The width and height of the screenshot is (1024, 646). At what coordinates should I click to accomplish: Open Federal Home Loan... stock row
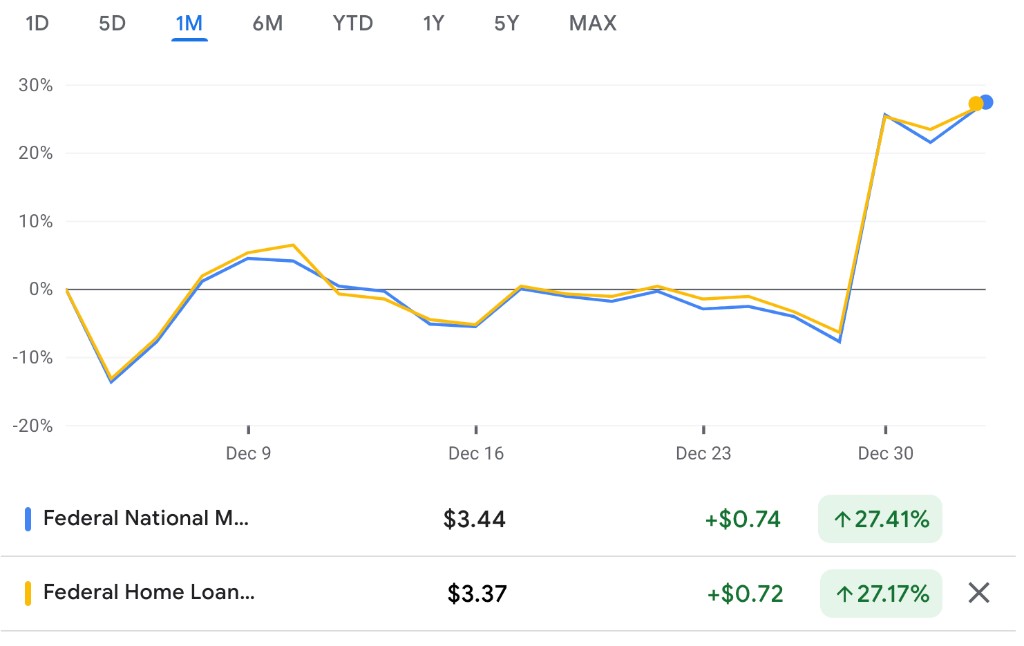(x=508, y=594)
